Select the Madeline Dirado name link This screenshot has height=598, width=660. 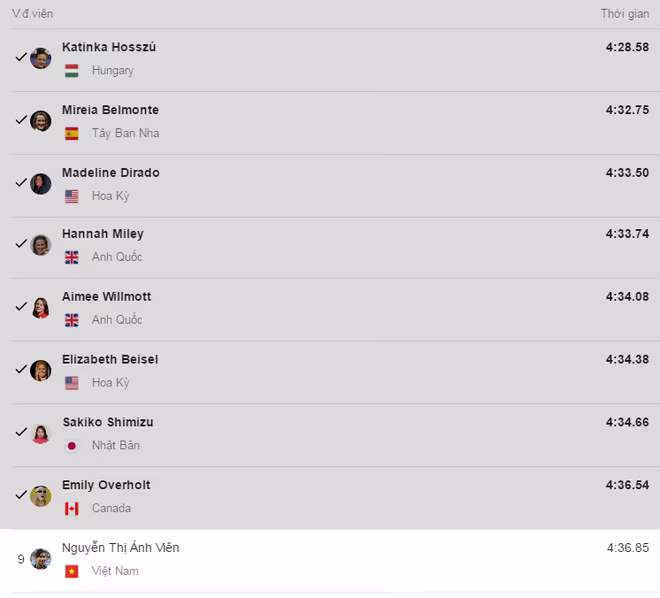pos(111,173)
